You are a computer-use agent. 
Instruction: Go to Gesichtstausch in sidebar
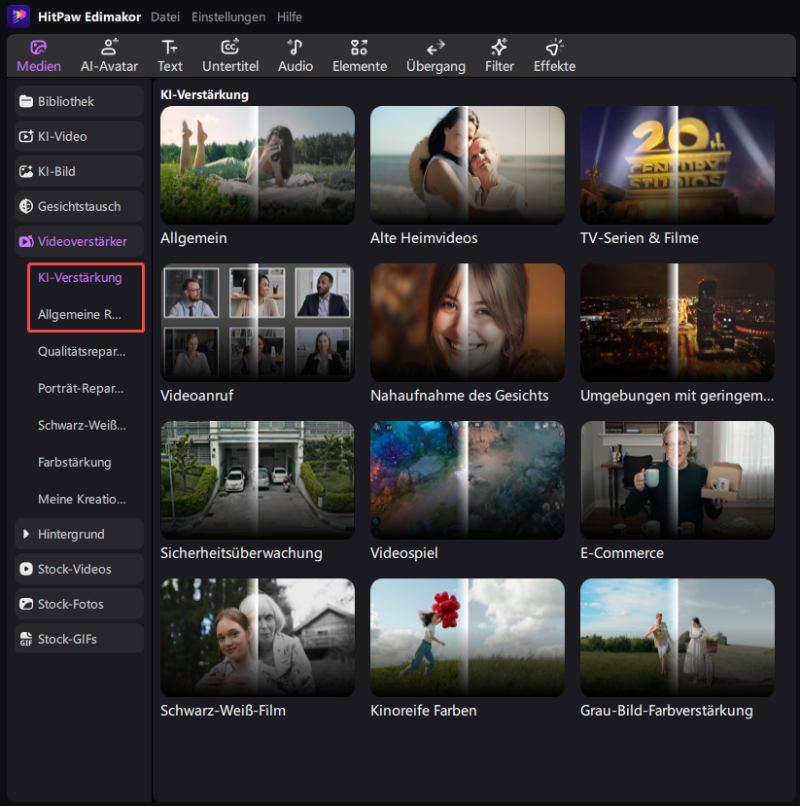[80, 206]
